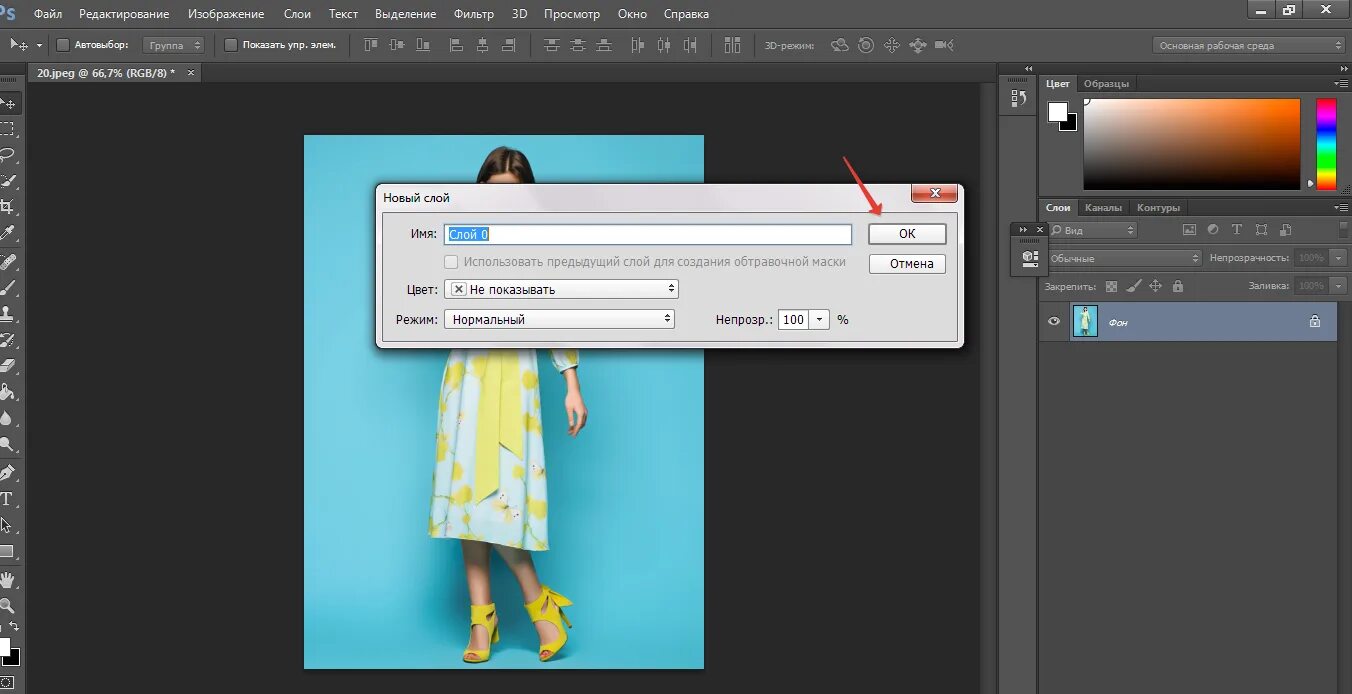Hide the Фон layer with eye icon
1352x694 pixels.
(x=1054, y=322)
